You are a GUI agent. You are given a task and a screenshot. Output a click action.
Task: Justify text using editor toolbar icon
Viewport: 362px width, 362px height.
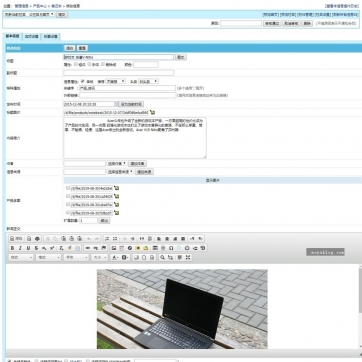[x=183, y=239]
